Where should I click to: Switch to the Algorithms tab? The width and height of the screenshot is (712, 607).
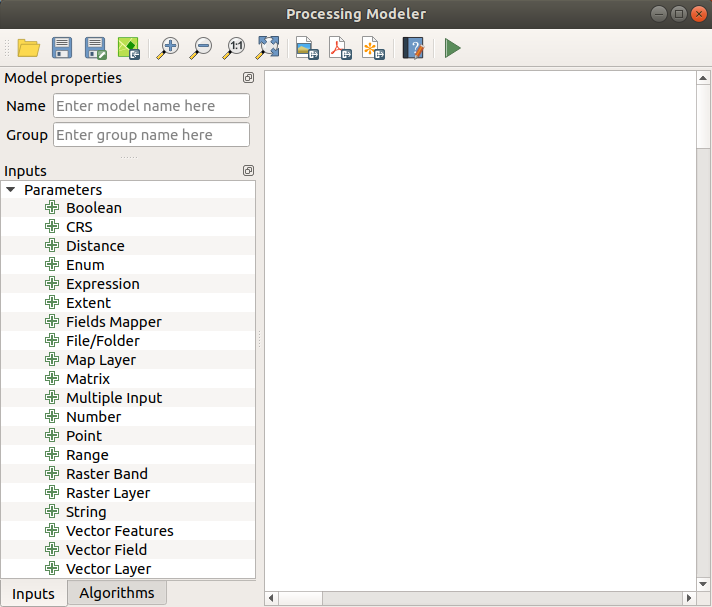[117, 593]
